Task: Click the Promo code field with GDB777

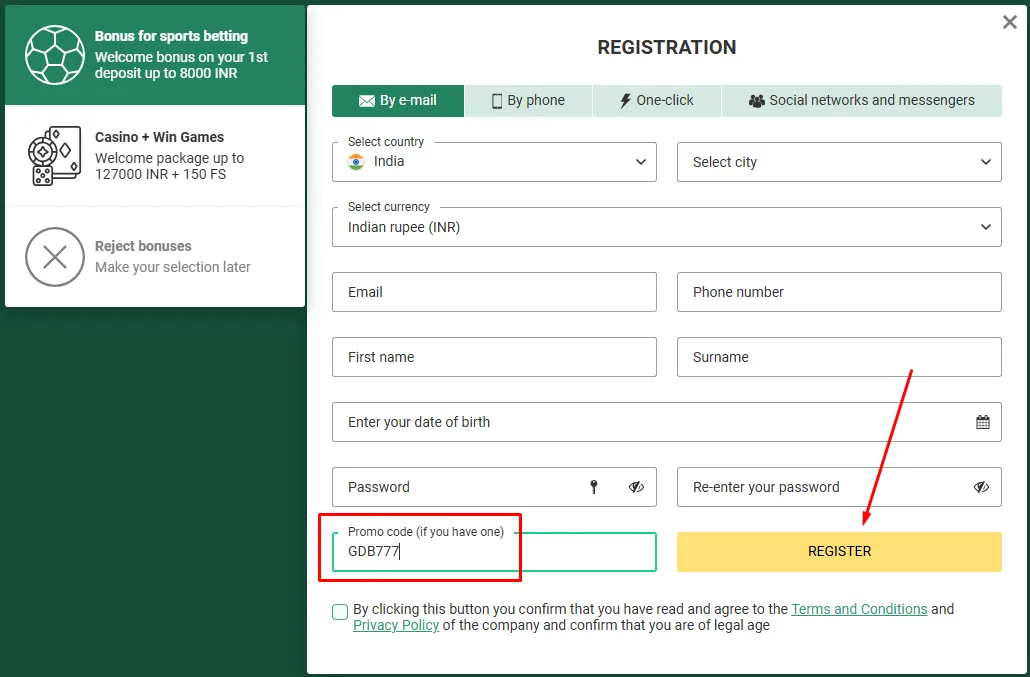Action: pyautogui.click(x=494, y=552)
